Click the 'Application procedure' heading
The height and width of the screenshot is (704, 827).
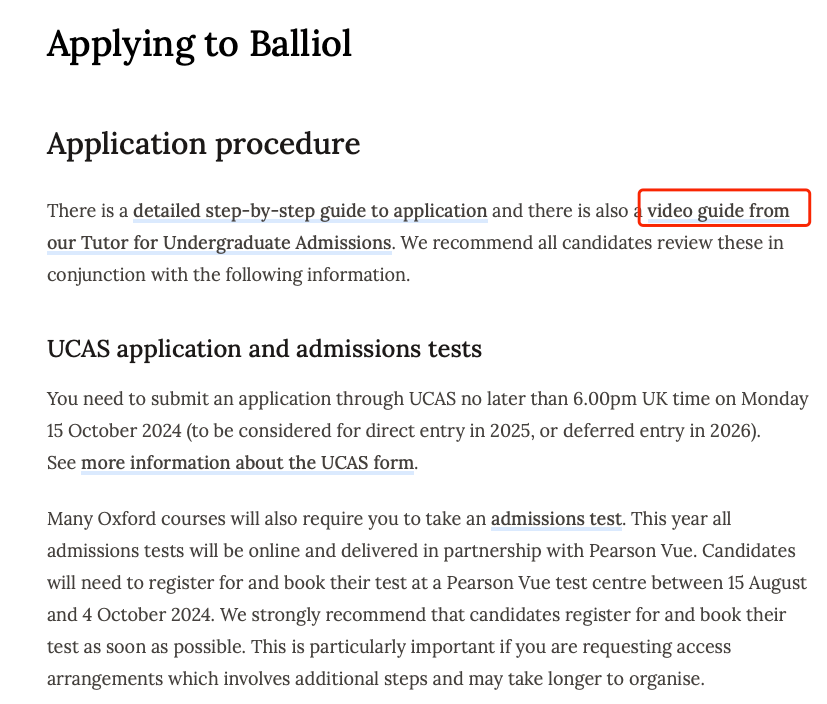click(204, 144)
